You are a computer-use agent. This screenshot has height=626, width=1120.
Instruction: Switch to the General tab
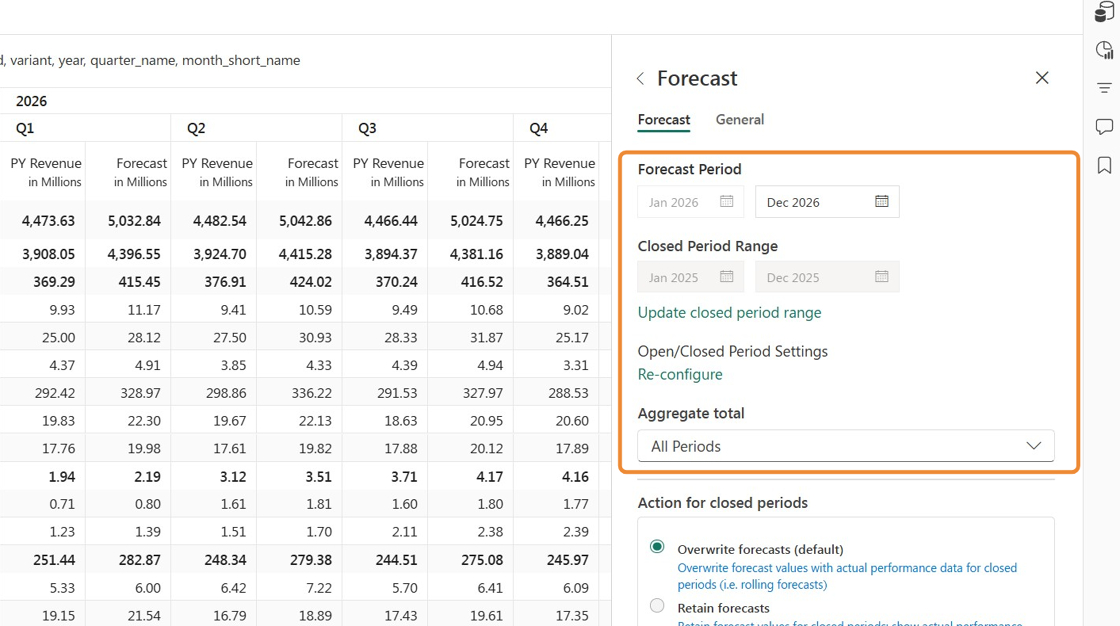pos(739,119)
